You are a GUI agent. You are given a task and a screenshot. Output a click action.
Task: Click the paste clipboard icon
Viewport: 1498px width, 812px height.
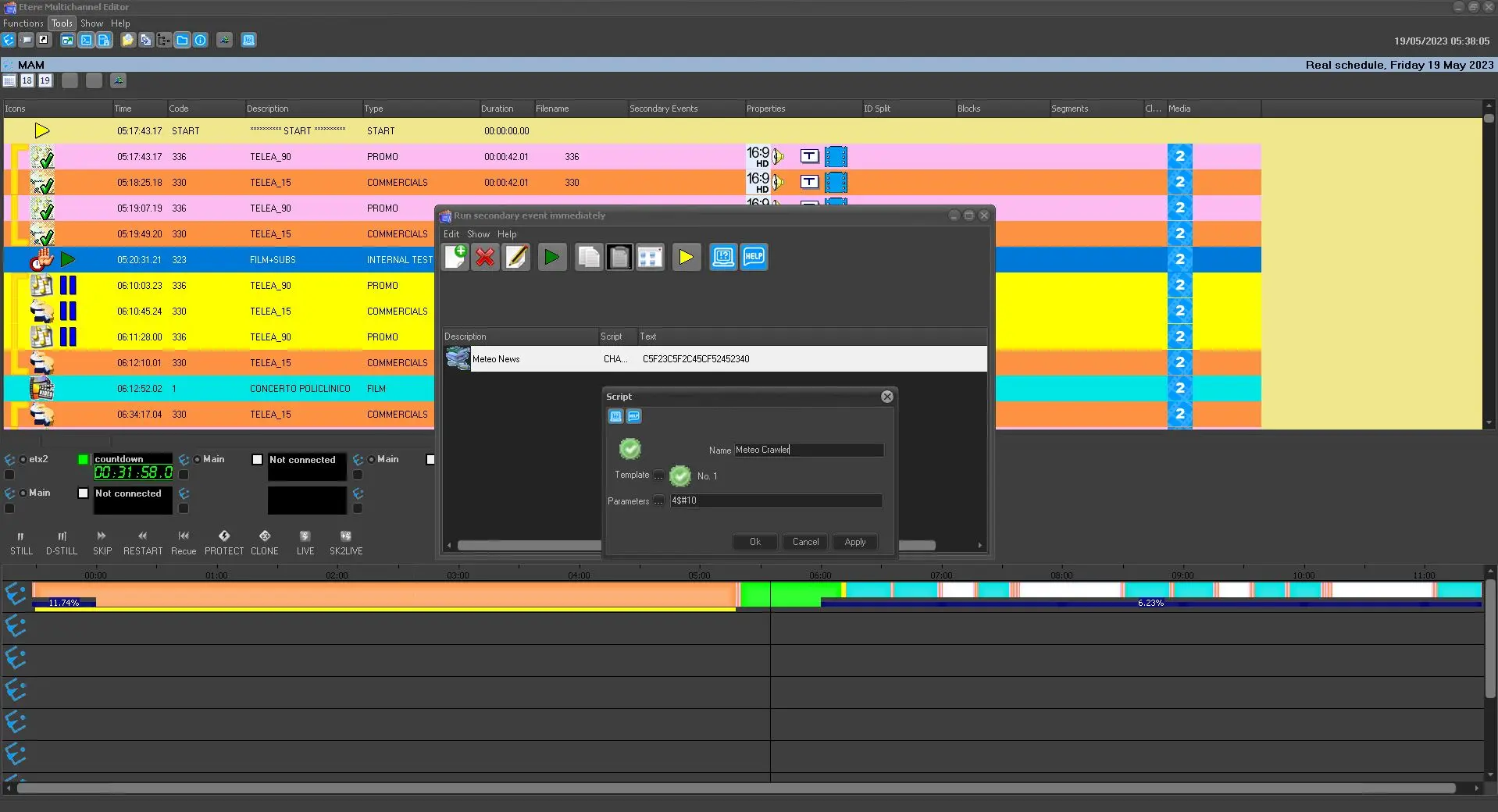pos(619,257)
